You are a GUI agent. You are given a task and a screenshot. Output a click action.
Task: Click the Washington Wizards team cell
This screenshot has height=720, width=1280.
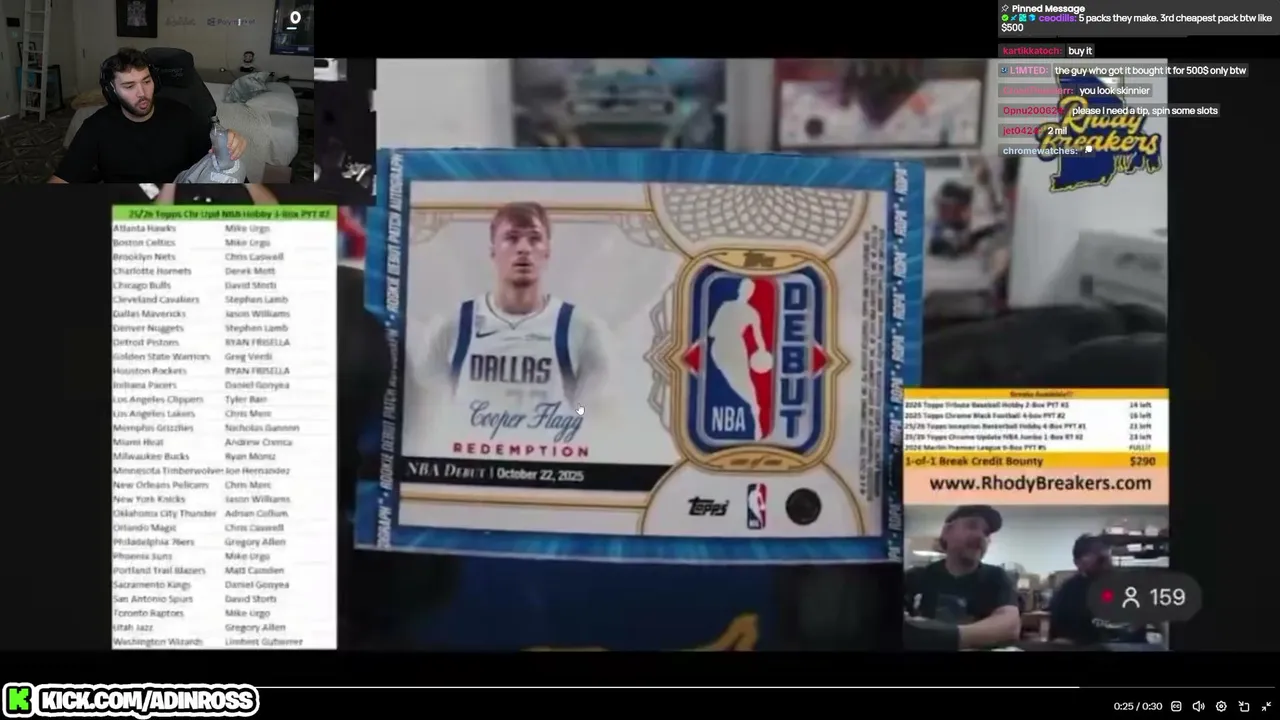(x=158, y=641)
